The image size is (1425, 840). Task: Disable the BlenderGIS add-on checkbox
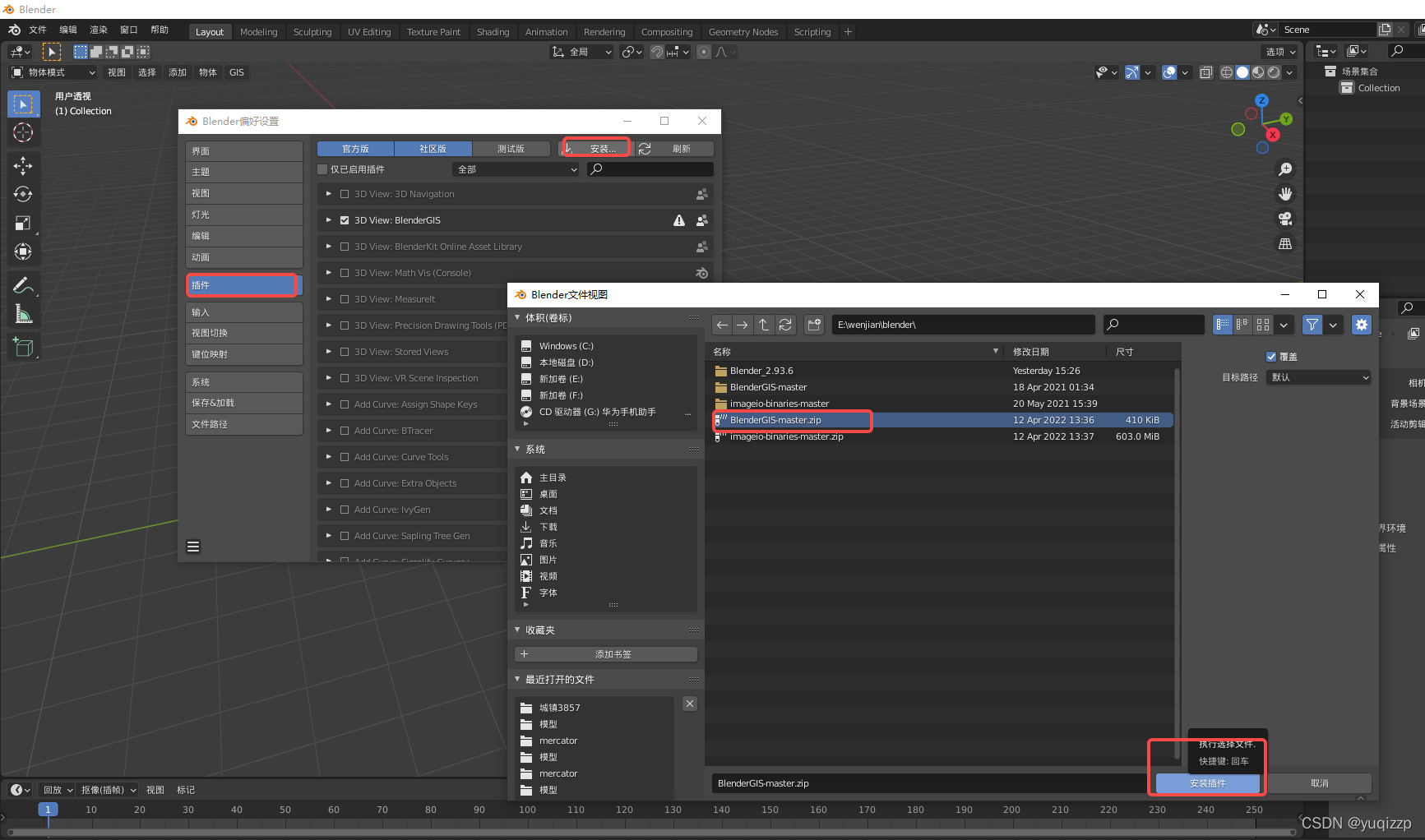pos(345,220)
